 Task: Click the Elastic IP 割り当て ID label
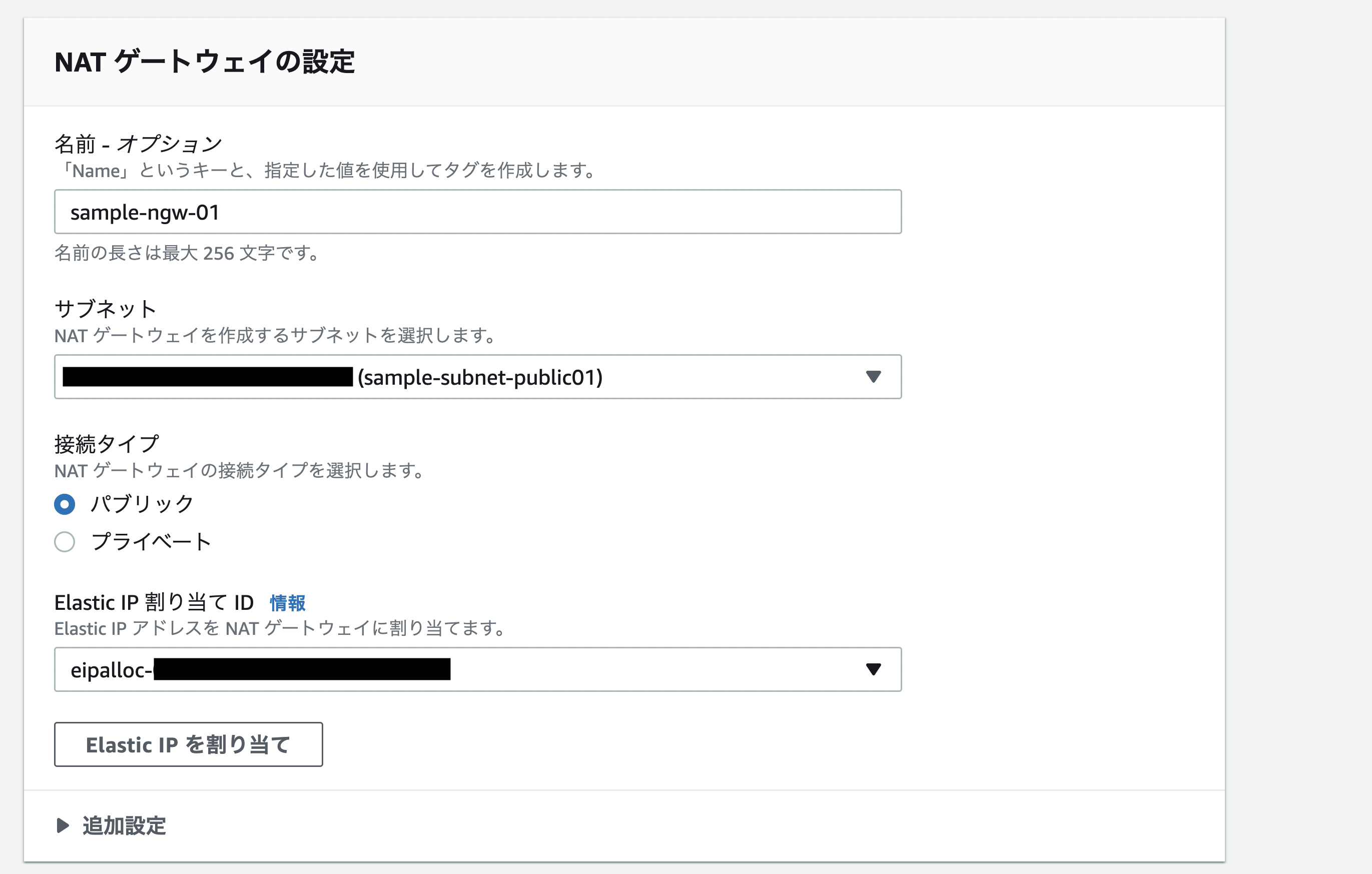click(153, 602)
